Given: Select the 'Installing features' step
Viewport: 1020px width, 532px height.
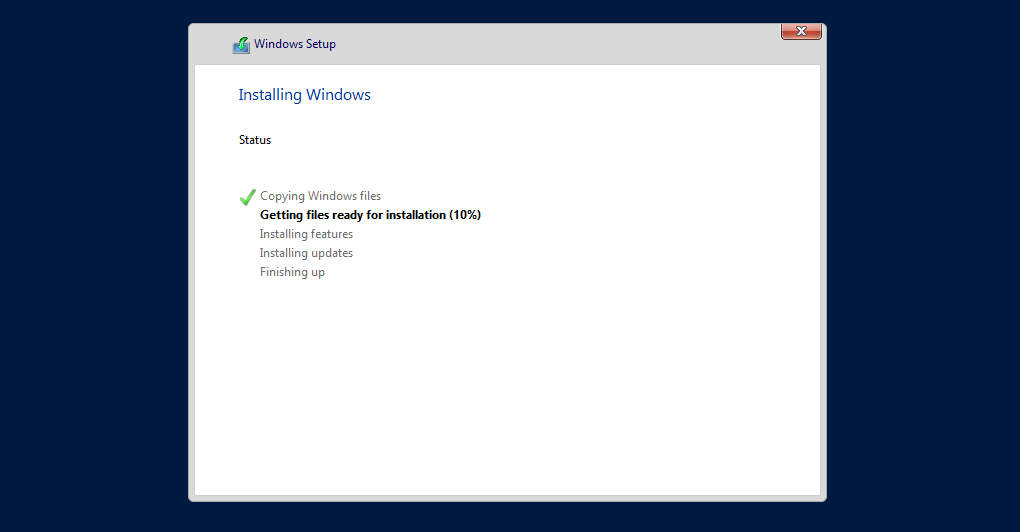Looking at the screenshot, I should (x=306, y=233).
